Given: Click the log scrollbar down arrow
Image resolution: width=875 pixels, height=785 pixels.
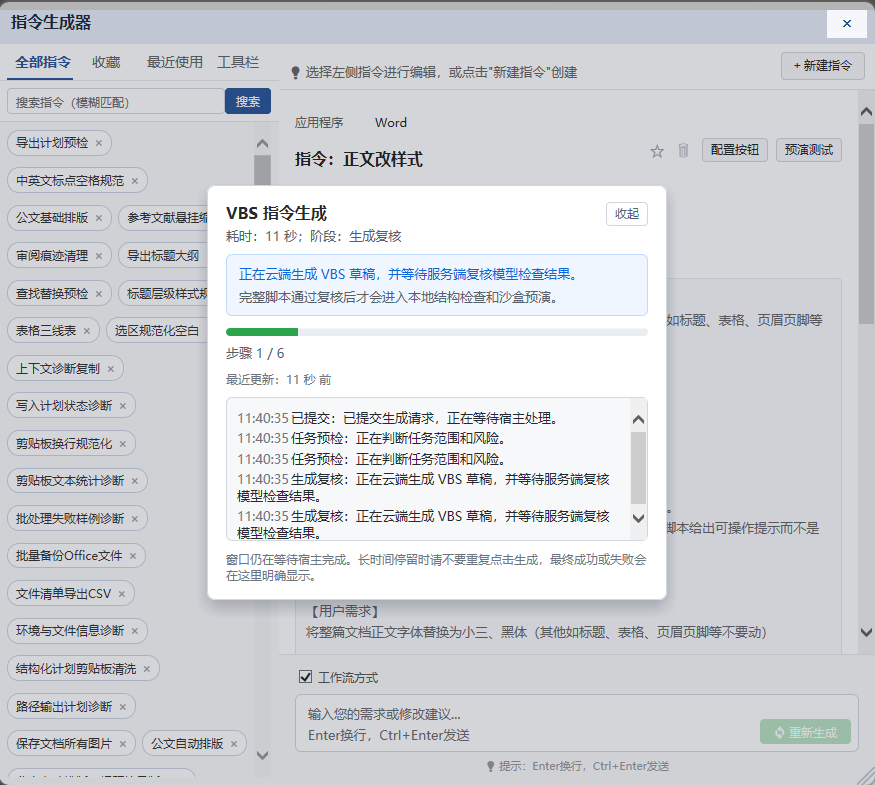Looking at the screenshot, I should click(x=638, y=518).
